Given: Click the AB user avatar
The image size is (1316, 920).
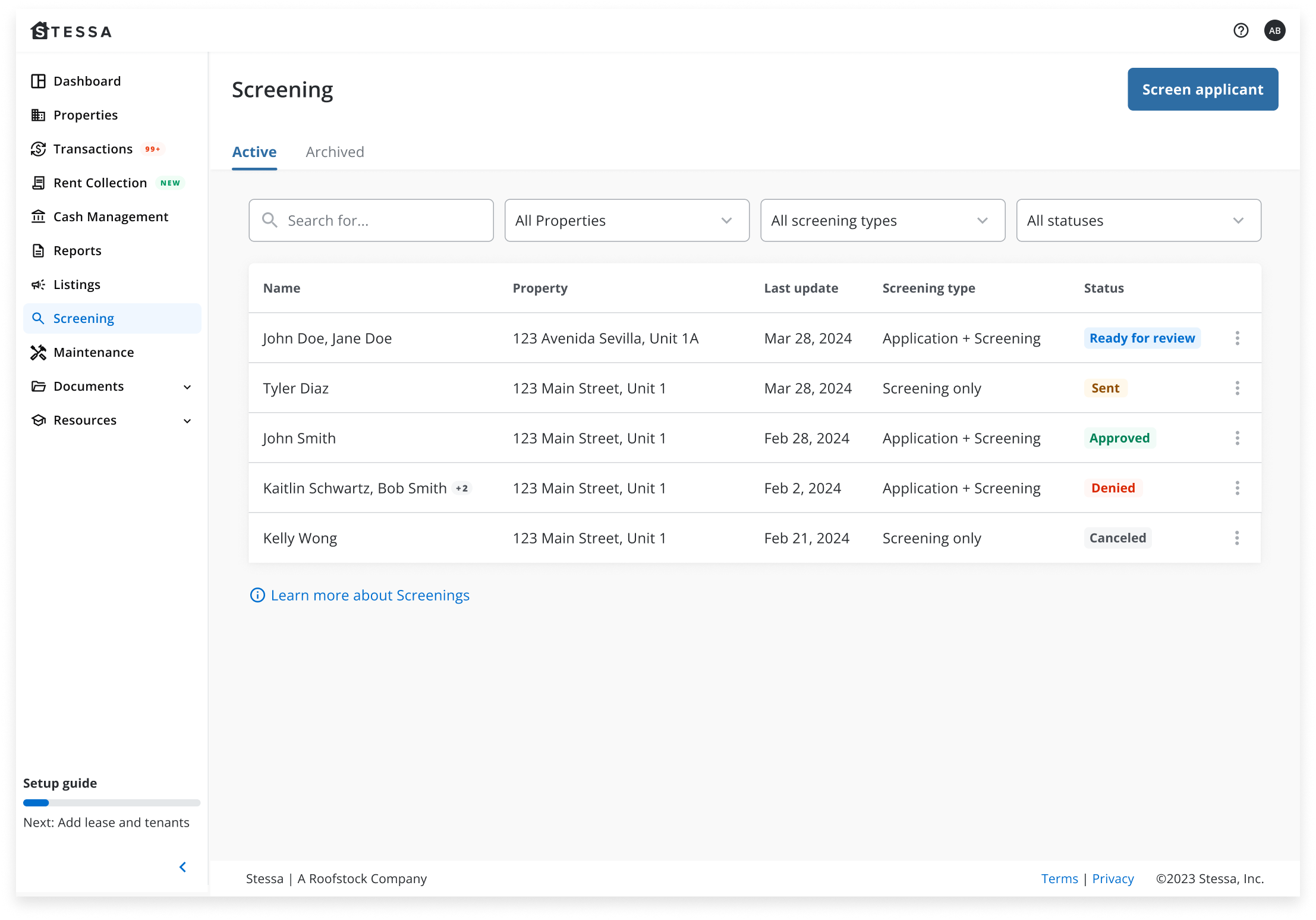Looking at the screenshot, I should pyautogui.click(x=1274, y=30).
